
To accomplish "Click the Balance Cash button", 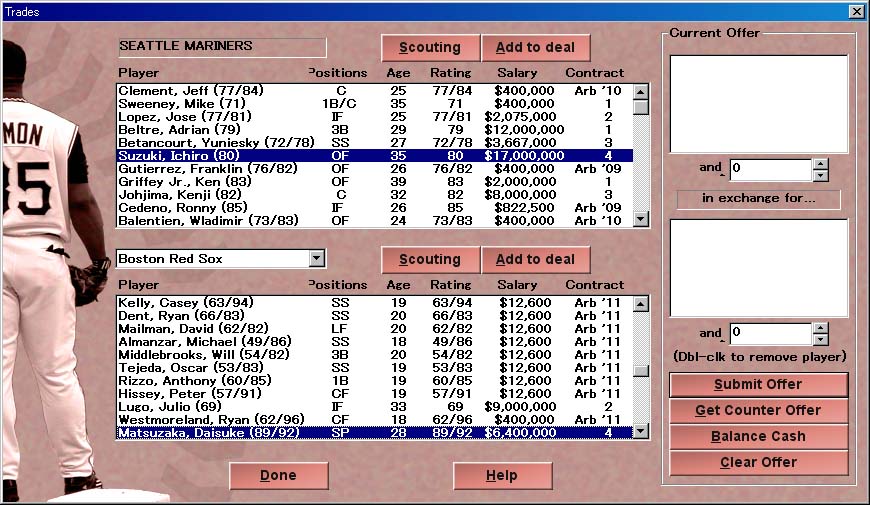I will pos(758,436).
